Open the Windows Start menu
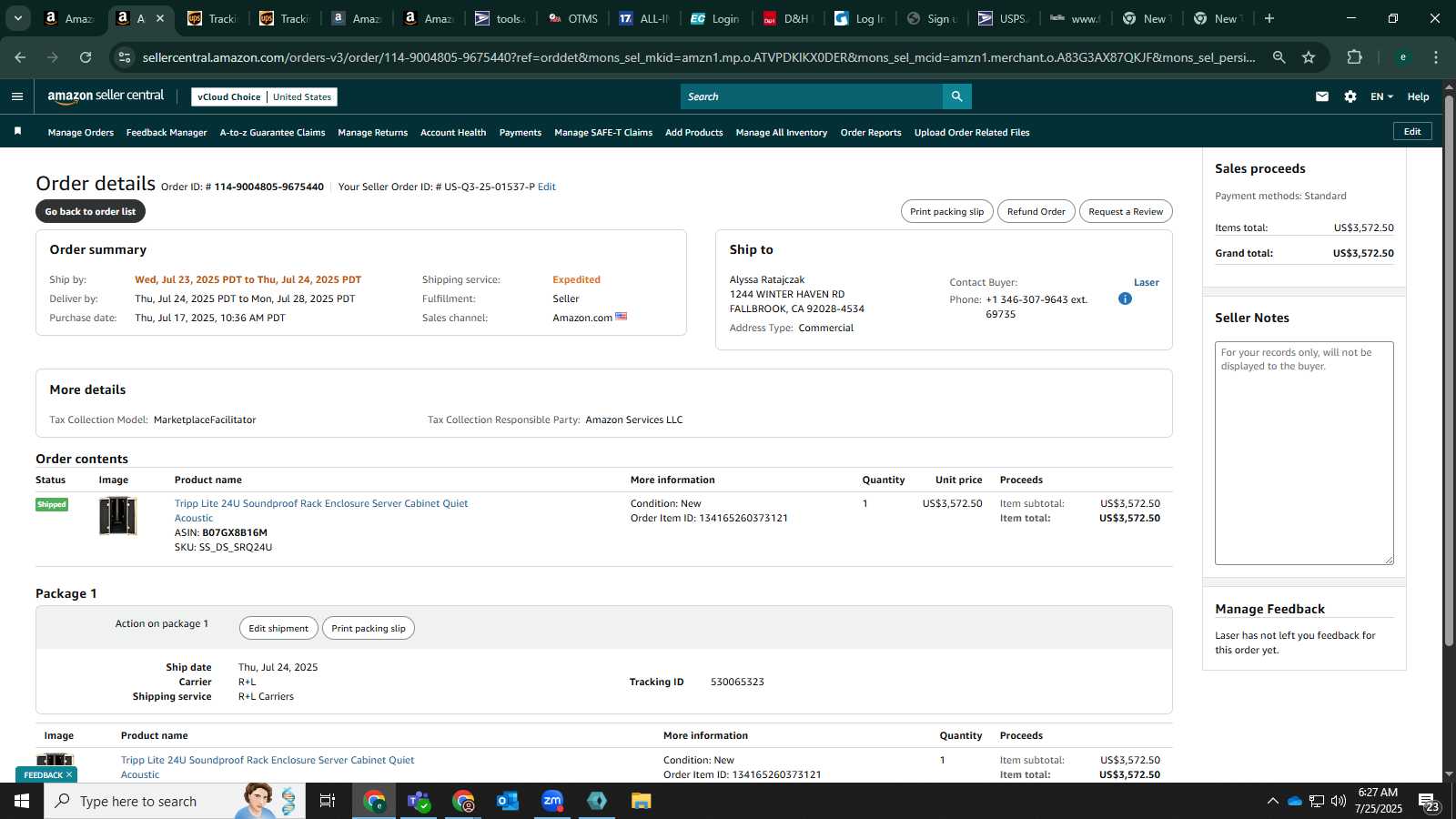This screenshot has width=1456, height=819. [22, 801]
